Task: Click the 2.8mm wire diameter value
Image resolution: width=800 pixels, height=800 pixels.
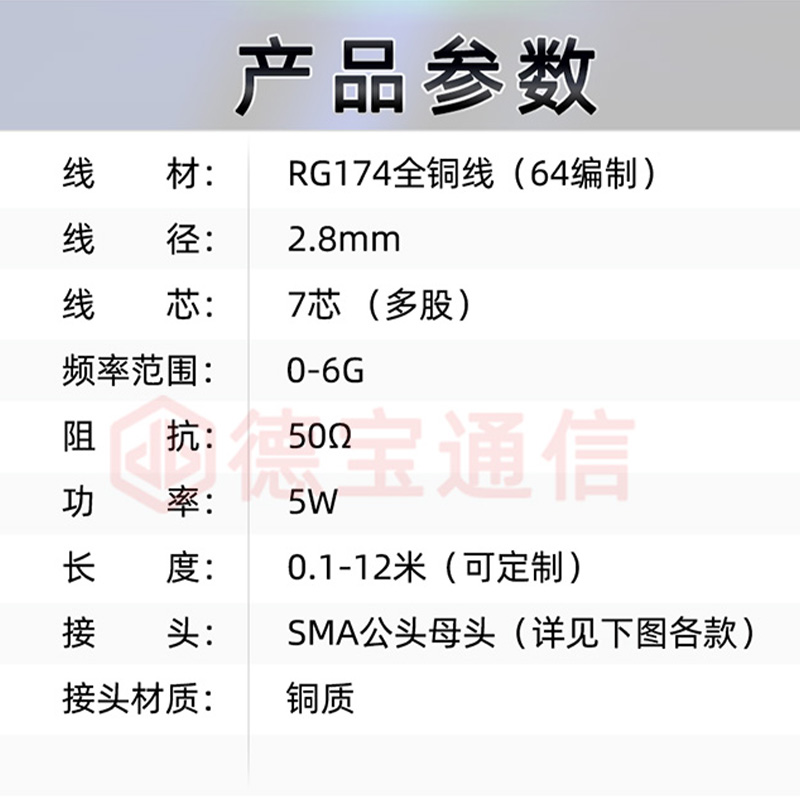Action: [x=344, y=240]
